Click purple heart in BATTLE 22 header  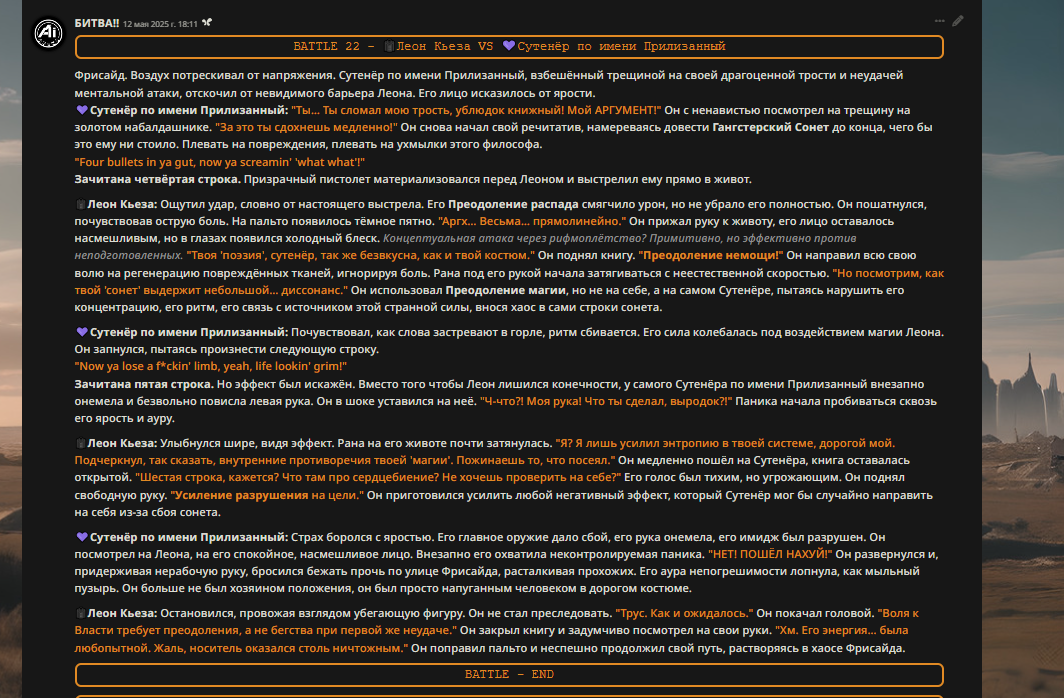(x=509, y=46)
